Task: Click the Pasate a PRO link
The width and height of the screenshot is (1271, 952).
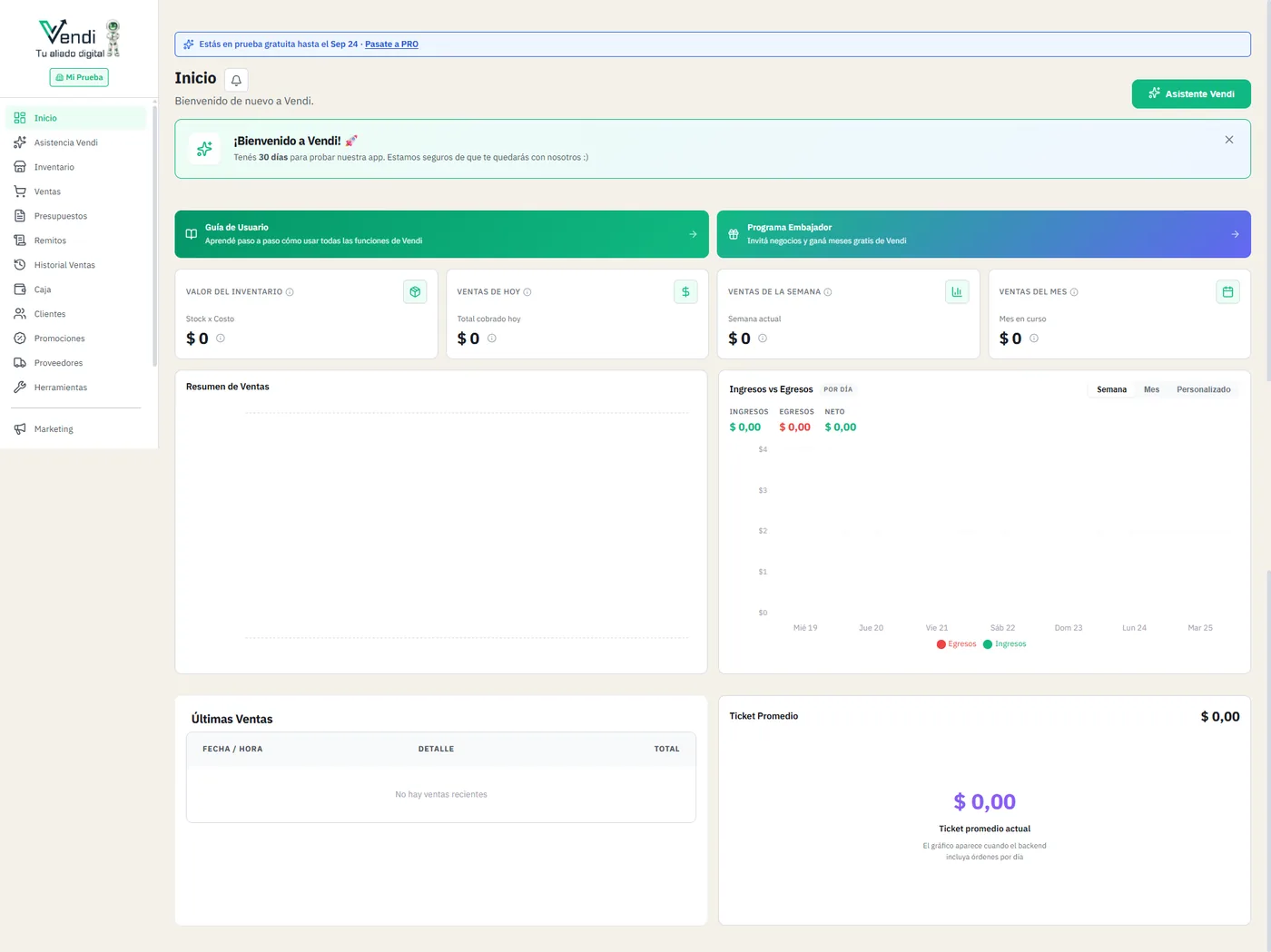Action: [x=391, y=44]
